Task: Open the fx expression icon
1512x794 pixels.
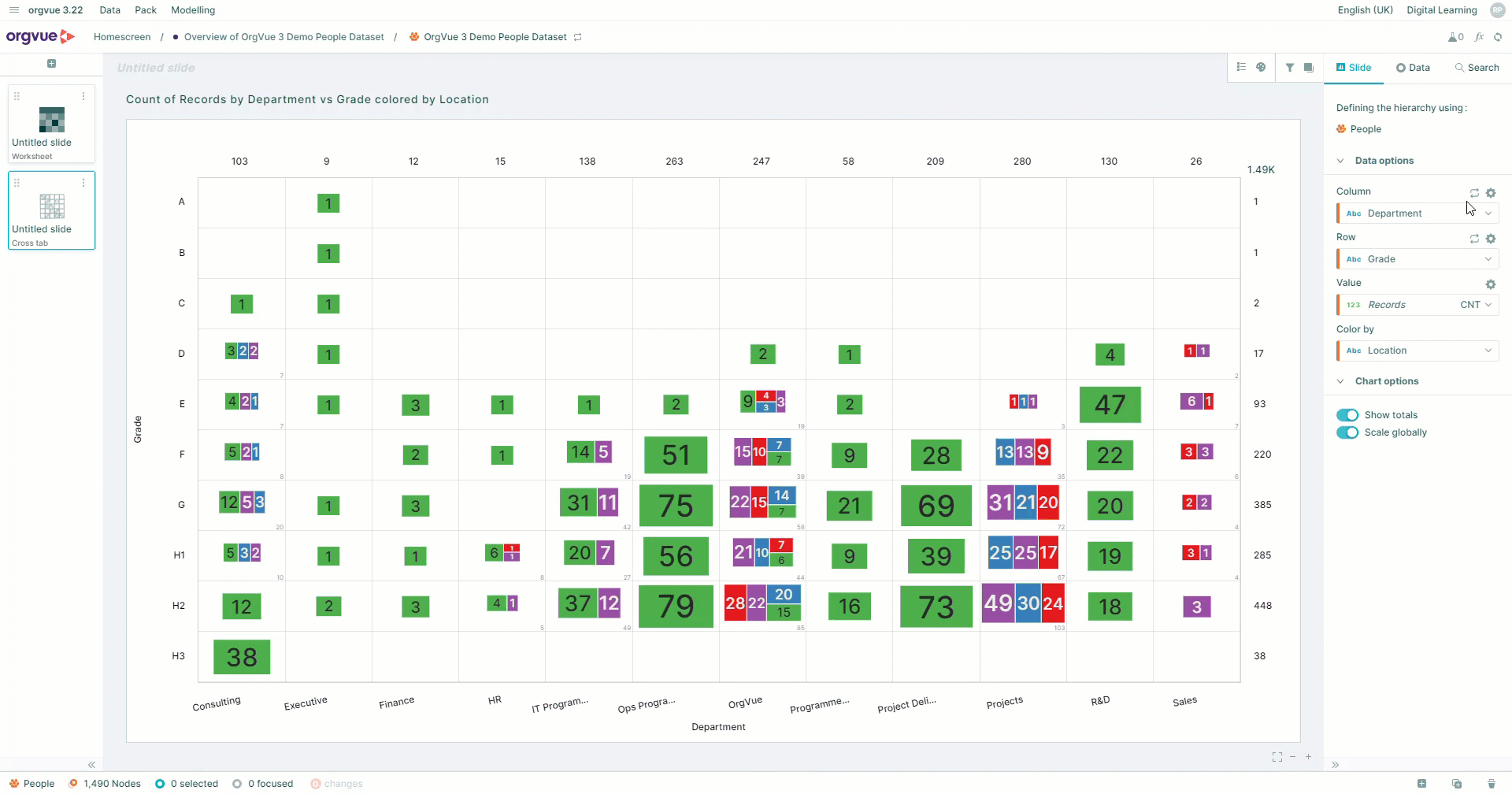Action: [x=1479, y=37]
